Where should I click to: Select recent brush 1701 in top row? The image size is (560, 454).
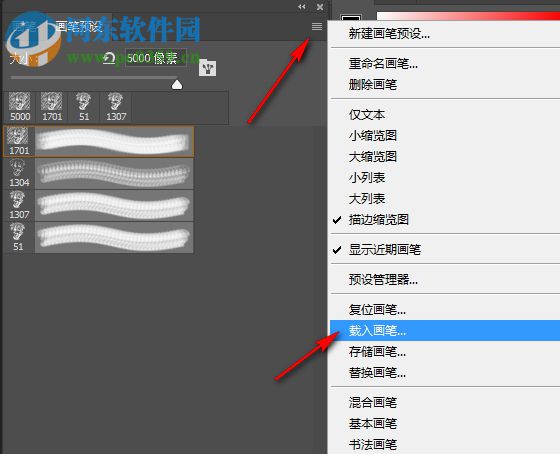coord(52,107)
